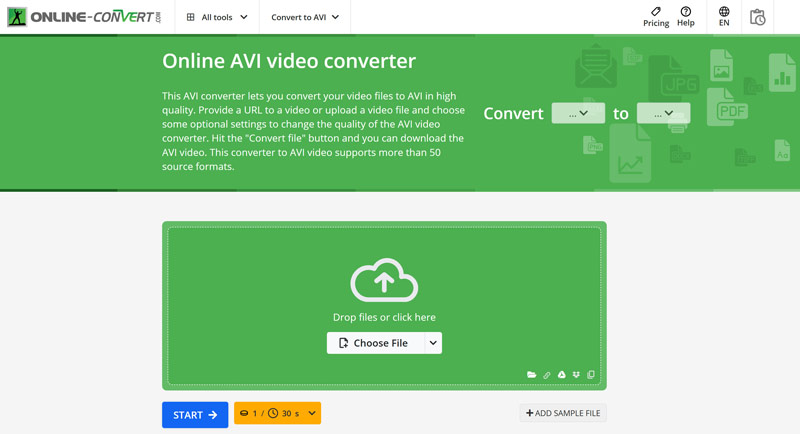Screen dimensions: 800x434
Task: Expand the target format dropdown after 'to'
Action: [663, 113]
